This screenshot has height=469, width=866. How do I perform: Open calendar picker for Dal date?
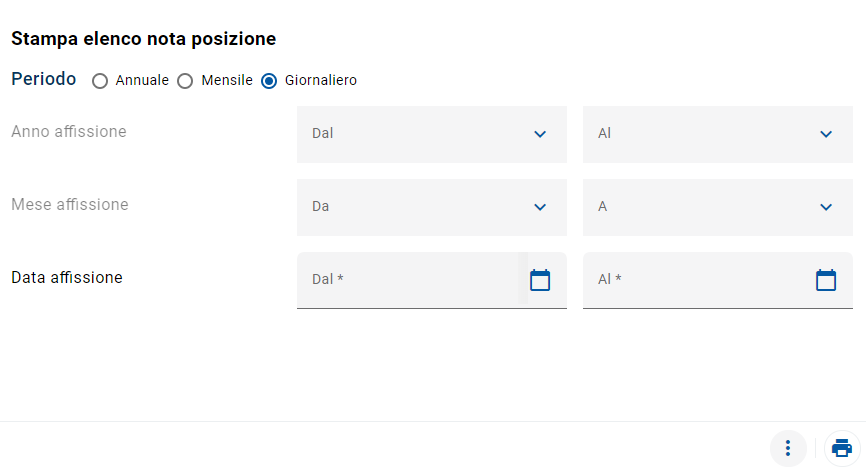tap(540, 280)
